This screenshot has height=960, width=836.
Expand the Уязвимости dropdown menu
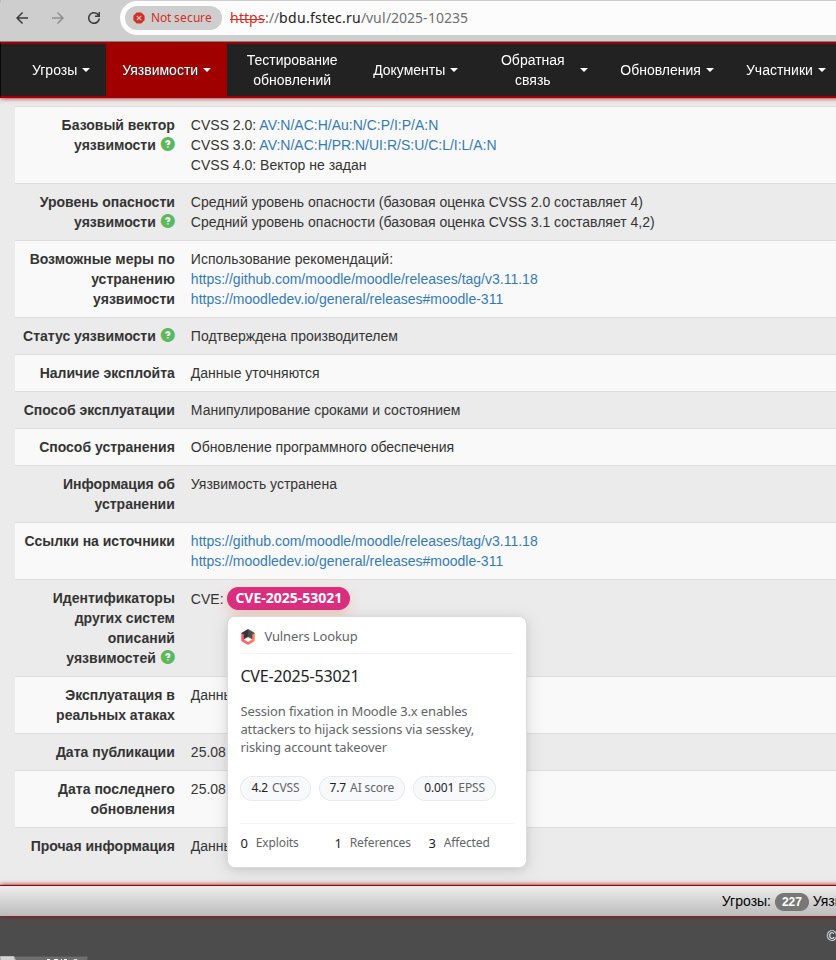coord(166,70)
